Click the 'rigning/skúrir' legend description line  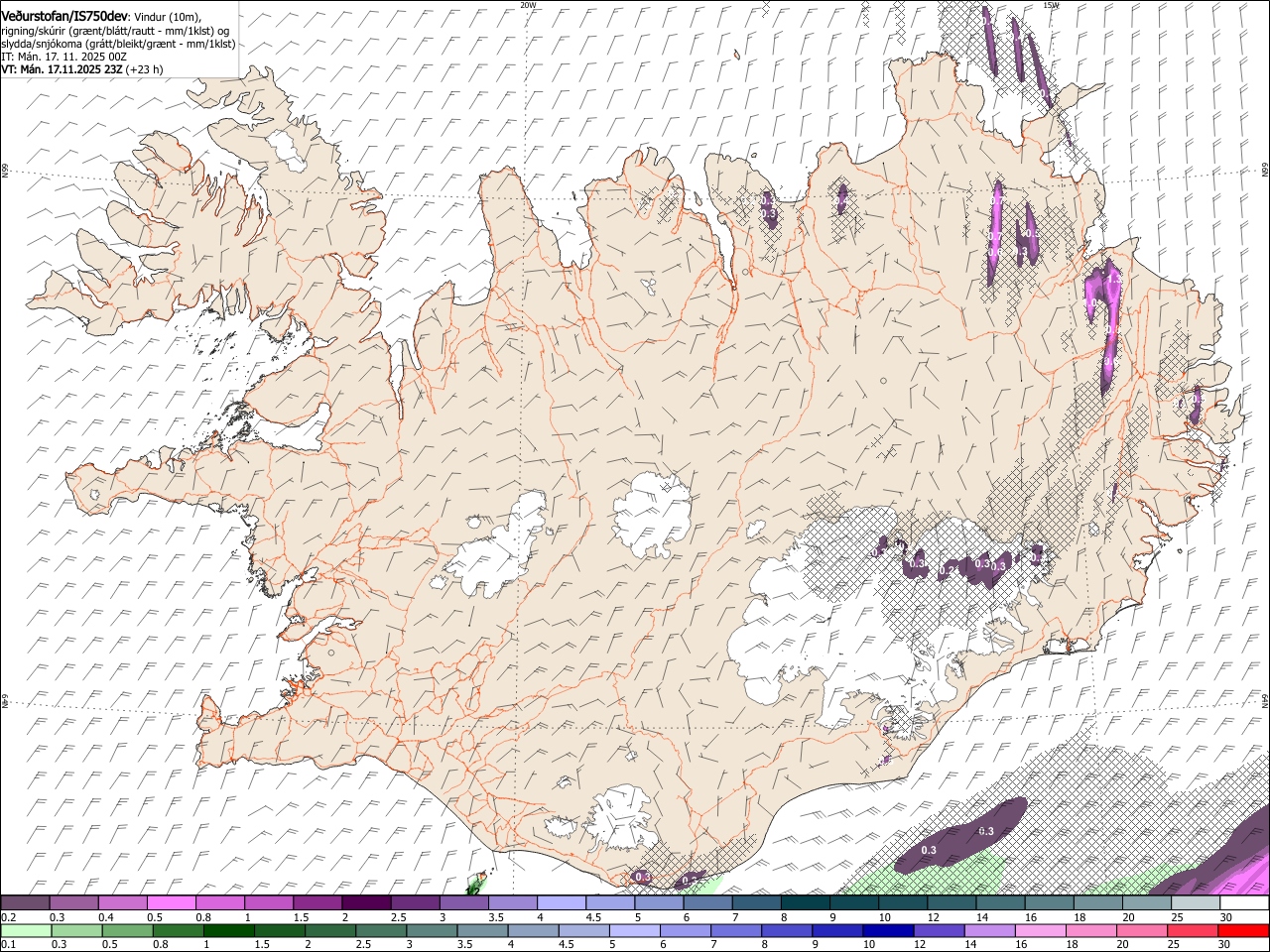pos(115,31)
